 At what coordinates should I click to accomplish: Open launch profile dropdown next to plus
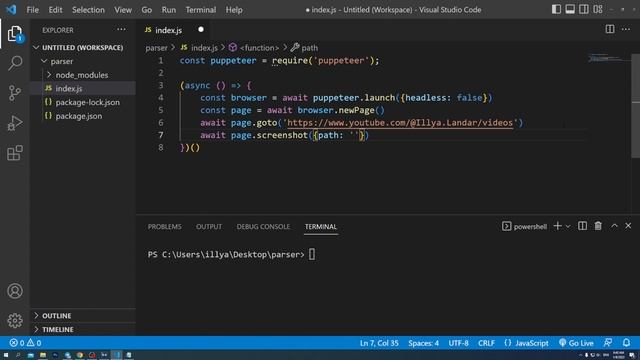click(568, 227)
